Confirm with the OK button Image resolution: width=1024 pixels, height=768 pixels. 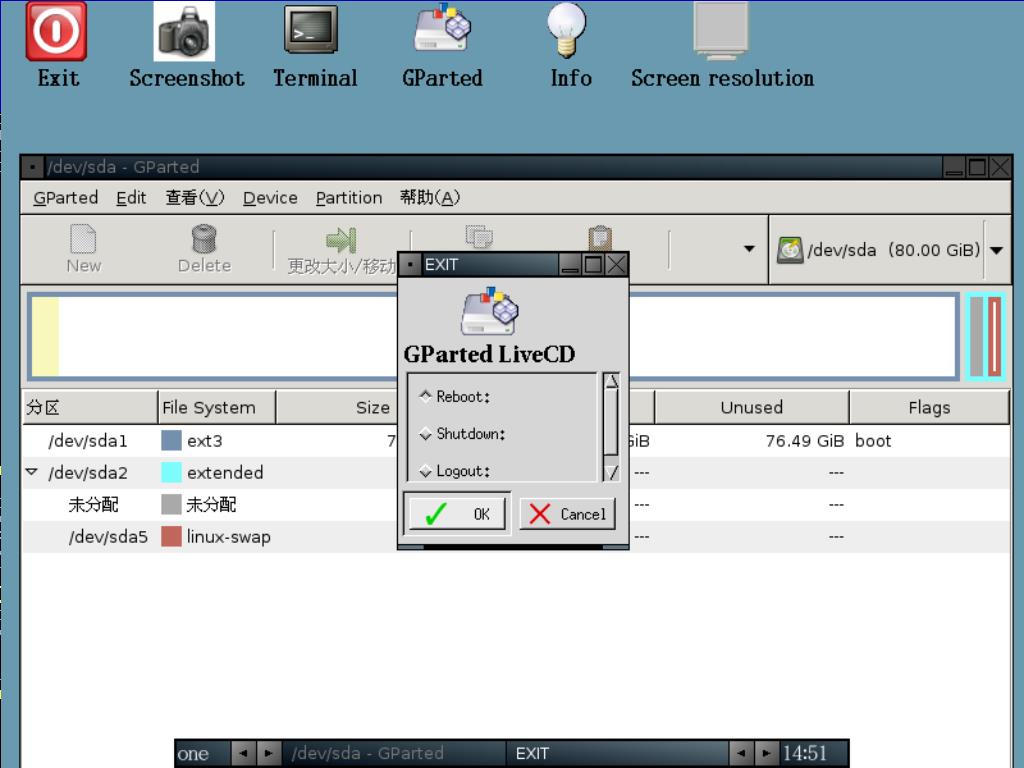point(457,514)
